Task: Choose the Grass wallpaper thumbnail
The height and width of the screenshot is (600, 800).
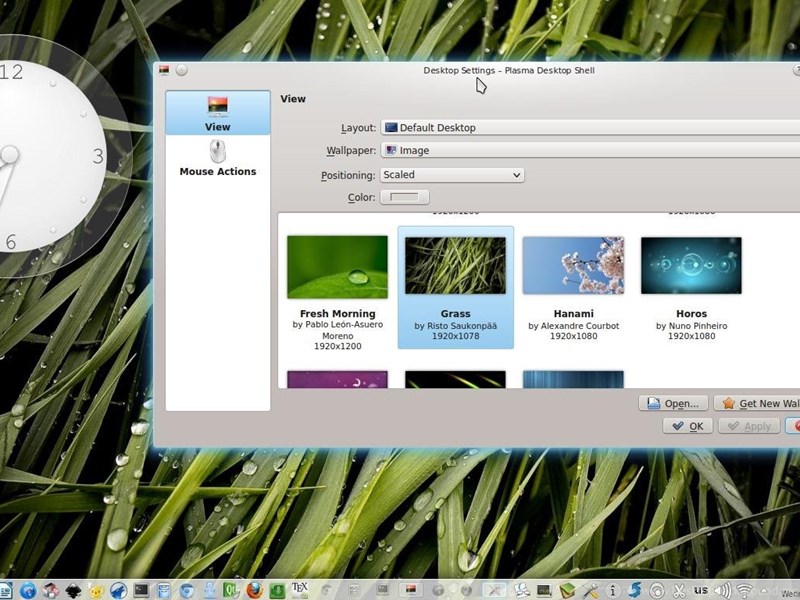Action: click(456, 265)
